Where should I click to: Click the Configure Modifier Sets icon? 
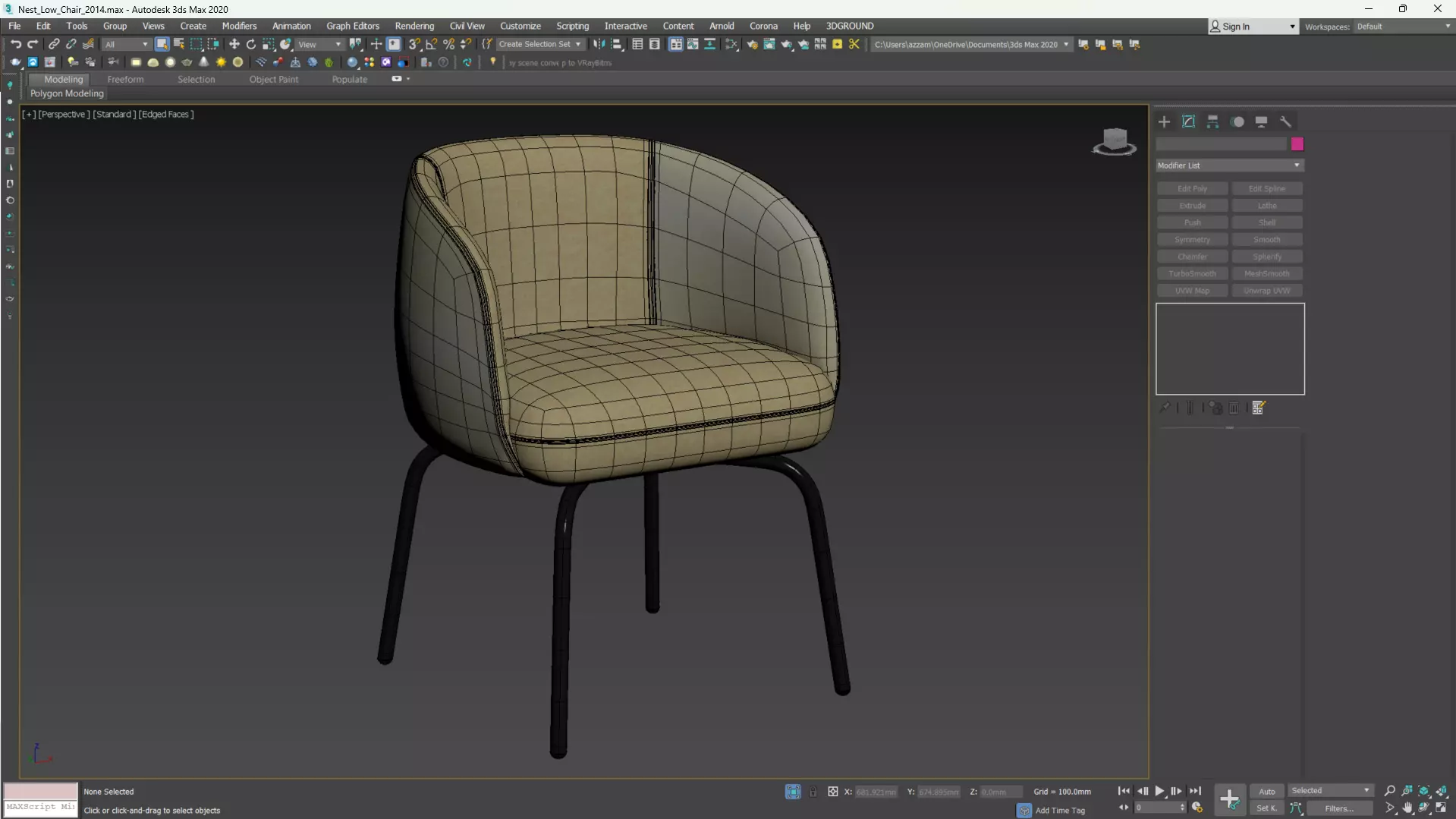[x=1259, y=408]
